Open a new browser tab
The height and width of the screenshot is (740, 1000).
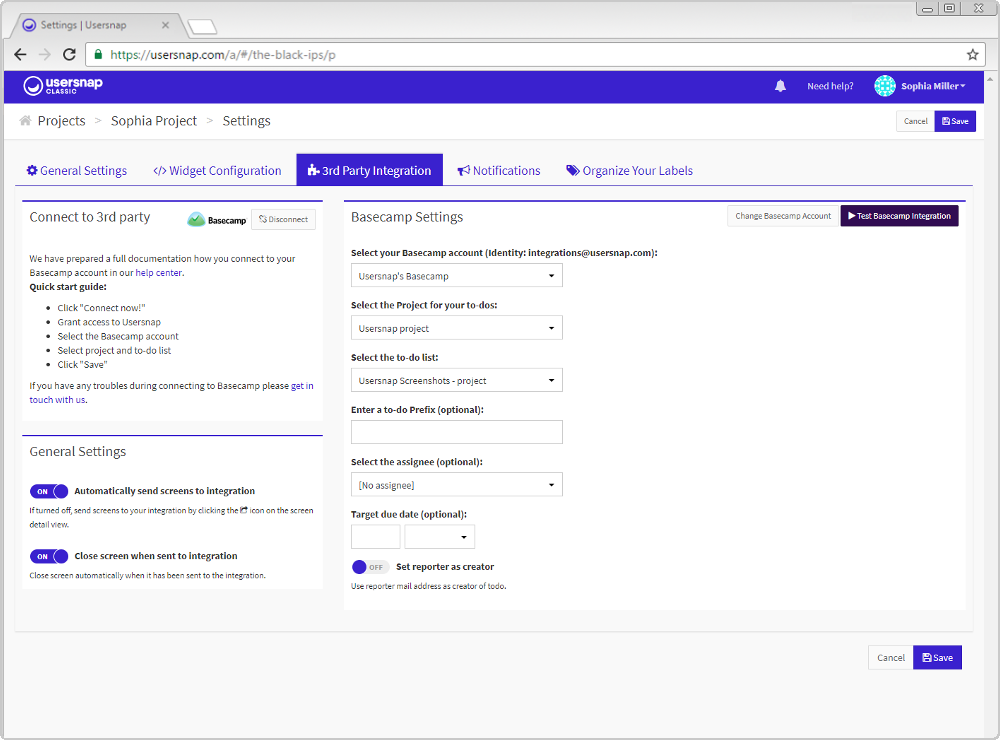pyautogui.click(x=203, y=27)
